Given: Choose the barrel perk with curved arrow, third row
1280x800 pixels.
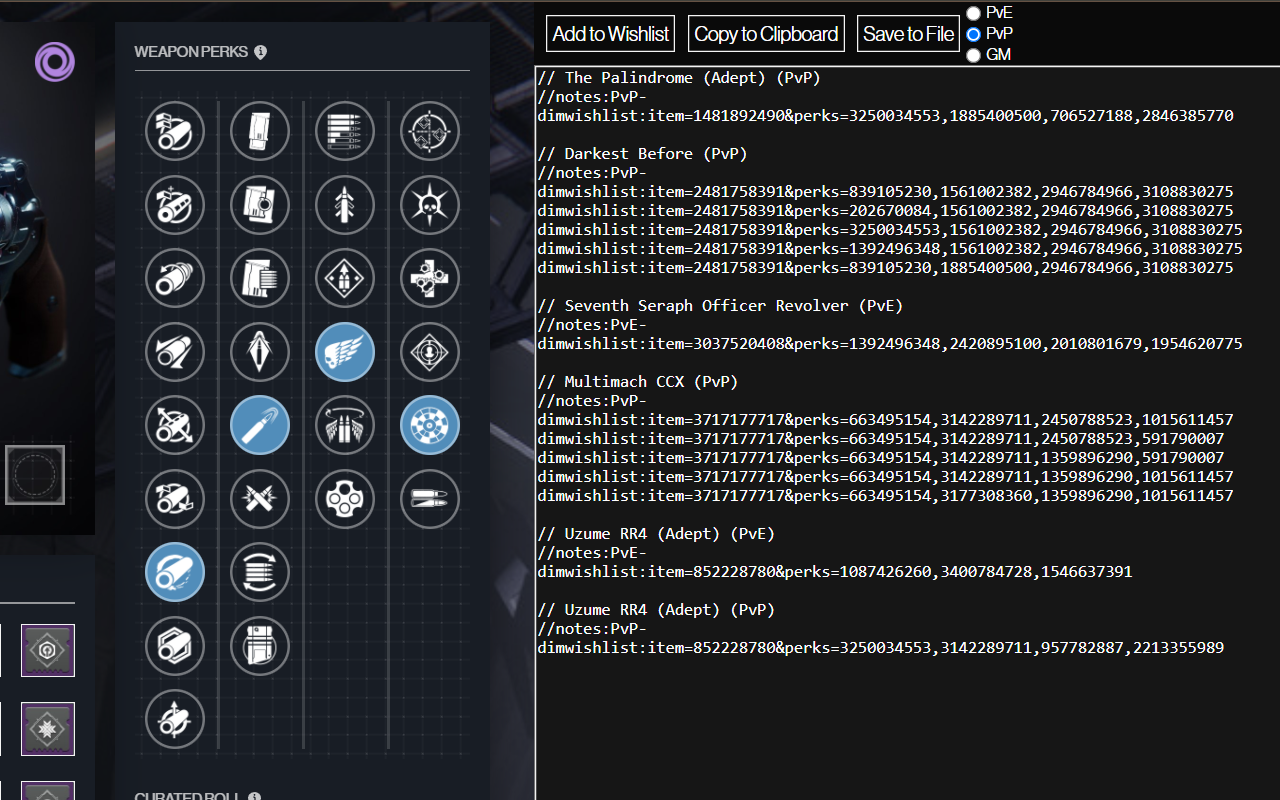Looking at the screenshot, I should click(175, 278).
